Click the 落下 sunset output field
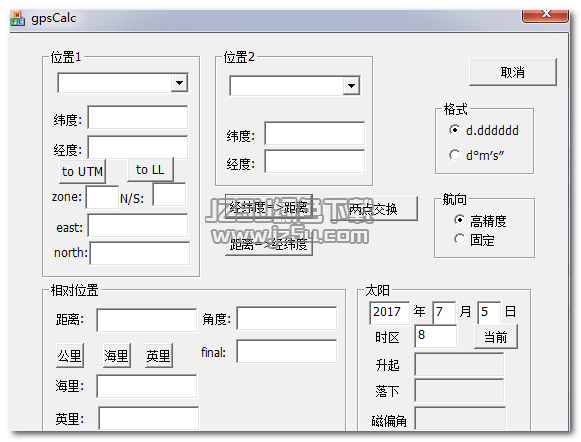Image resolution: width=581 pixels, height=442 pixels. coord(459,390)
